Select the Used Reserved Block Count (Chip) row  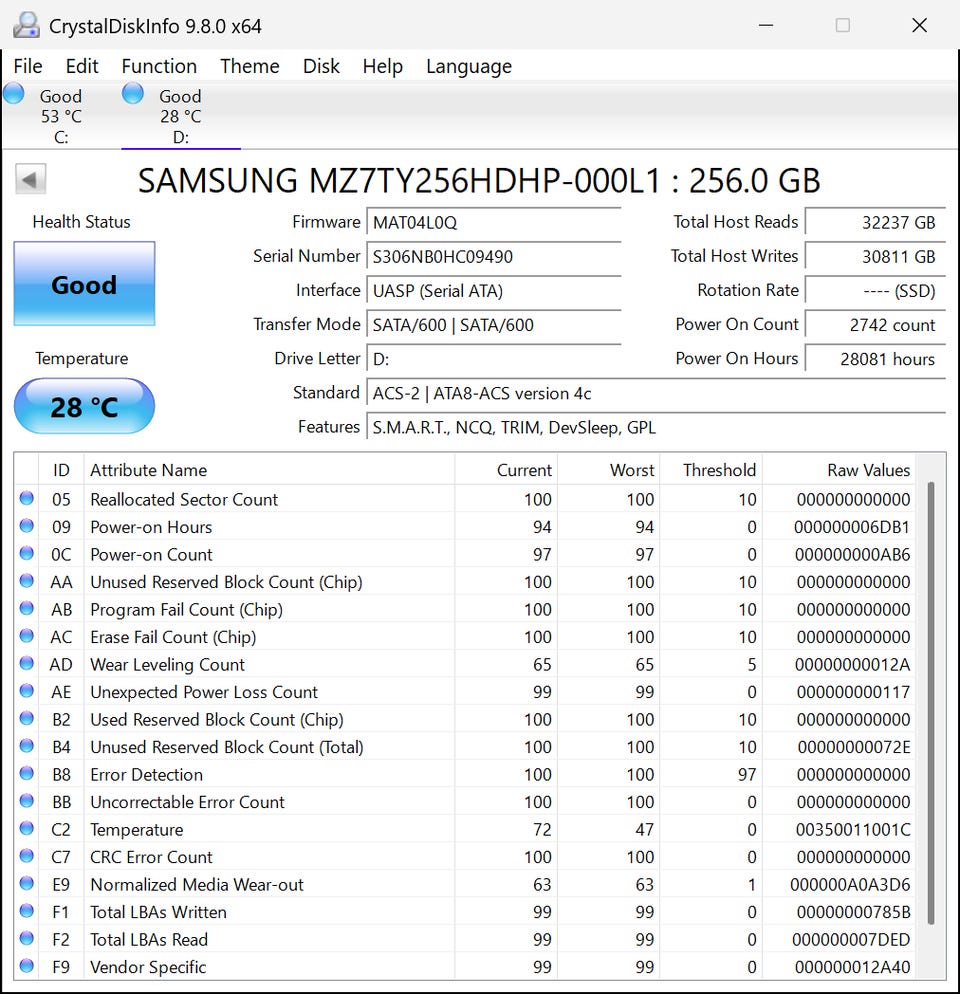pyautogui.click(x=465, y=719)
